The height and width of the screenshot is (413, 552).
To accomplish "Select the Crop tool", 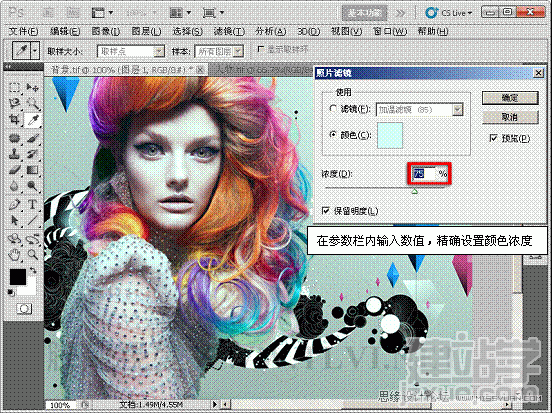I will (14, 120).
